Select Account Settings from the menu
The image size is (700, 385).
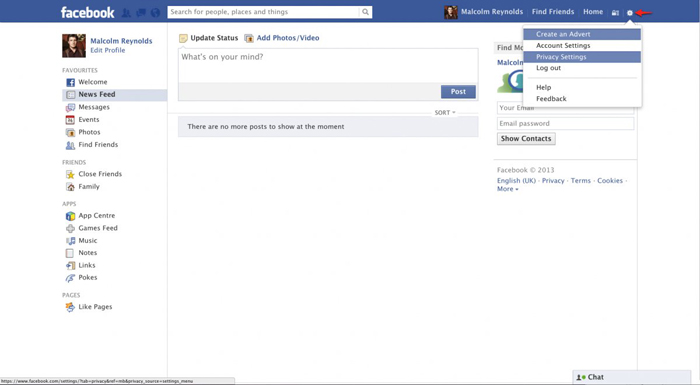[x=582, y=46]
